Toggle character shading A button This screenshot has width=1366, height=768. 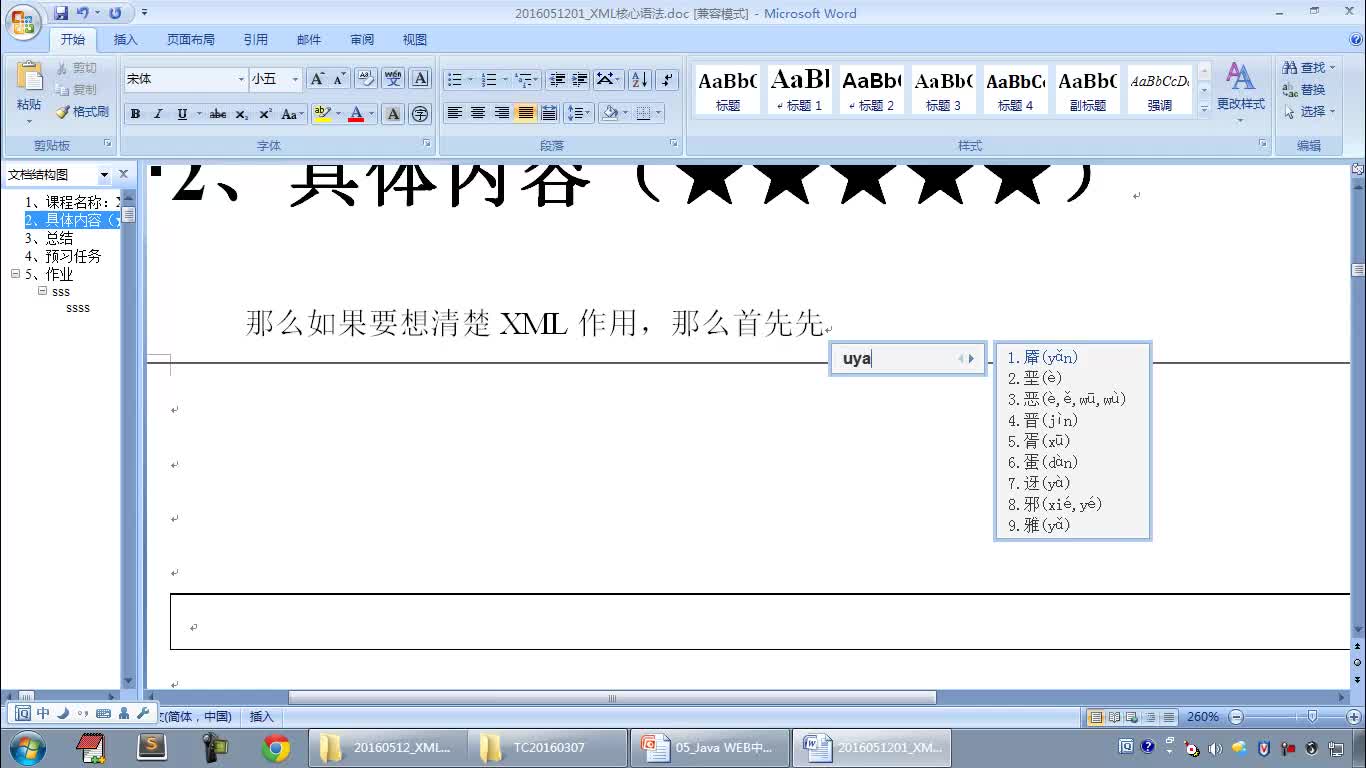(394, 114)
